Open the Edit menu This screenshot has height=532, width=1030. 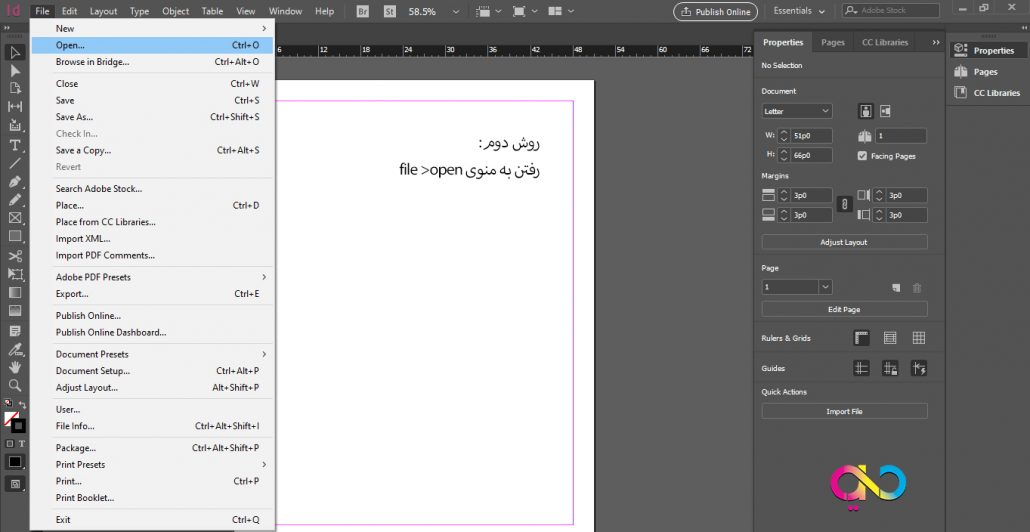70,11
